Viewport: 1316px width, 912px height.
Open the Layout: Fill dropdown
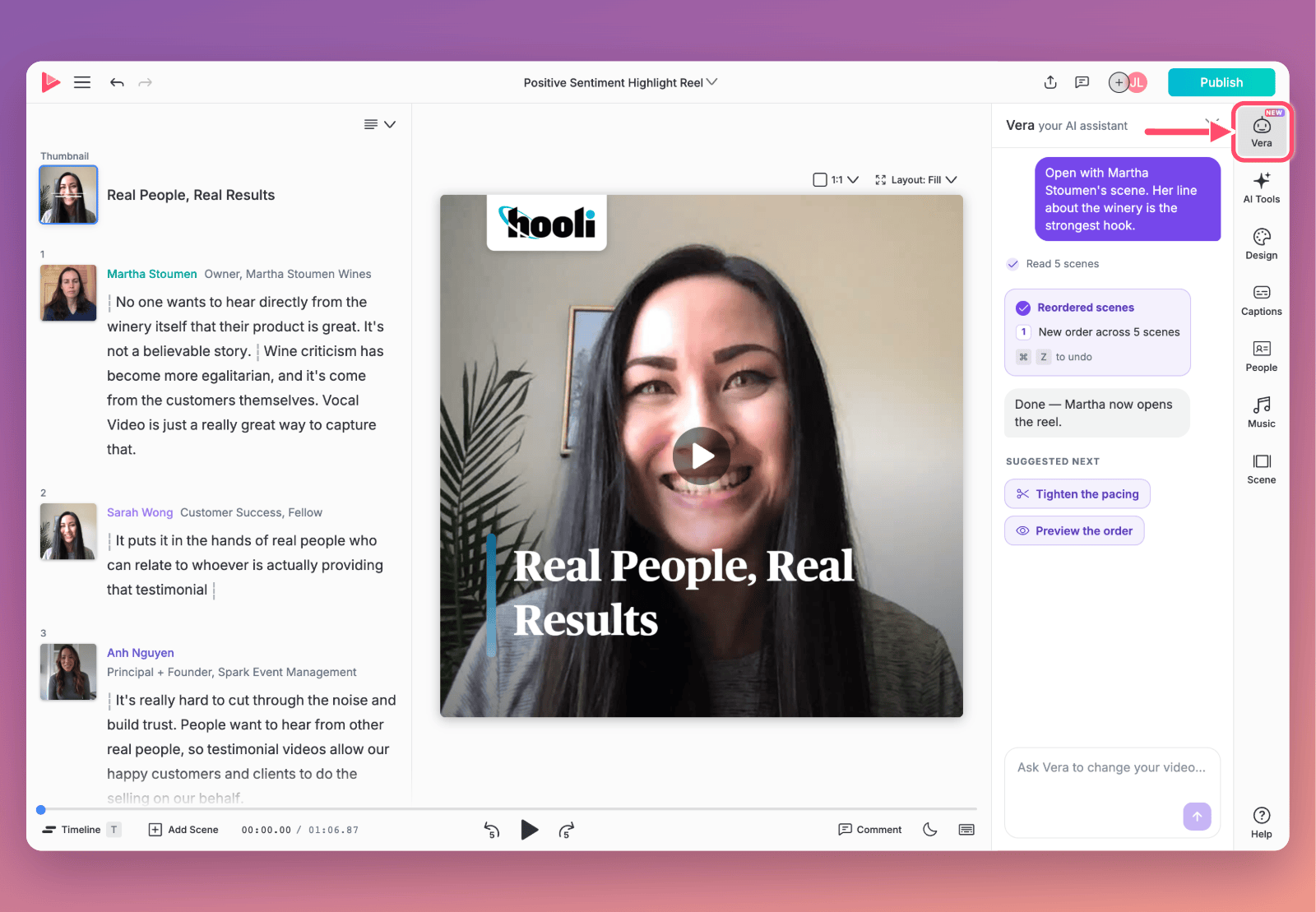pyautogui.click(x=915, y=179)
